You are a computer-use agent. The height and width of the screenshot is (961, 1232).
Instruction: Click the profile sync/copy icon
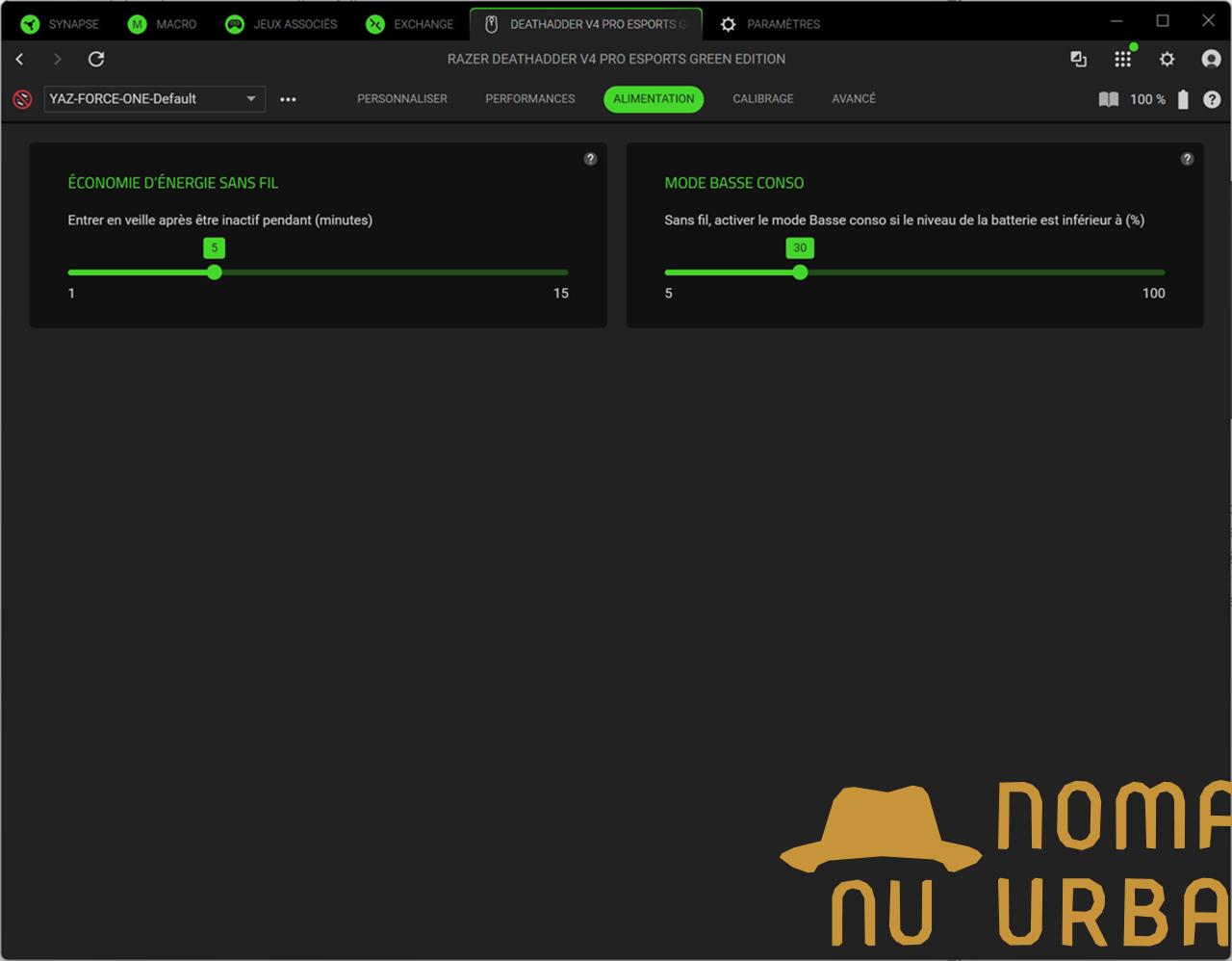1078,59
